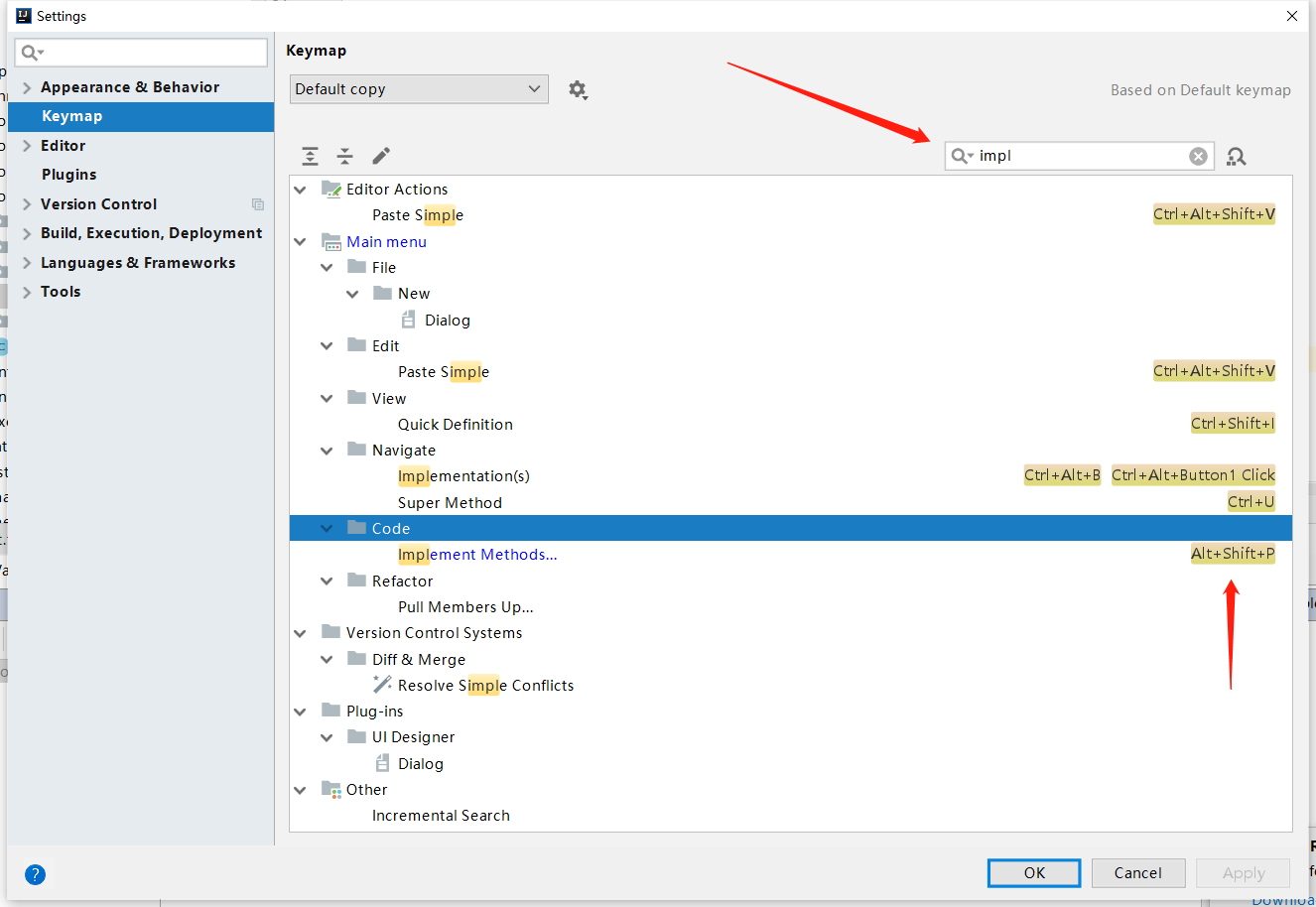Select Keymap in settings sidebar
Image resolution: width=1316 pixels, height=907 pixels.
141,116
